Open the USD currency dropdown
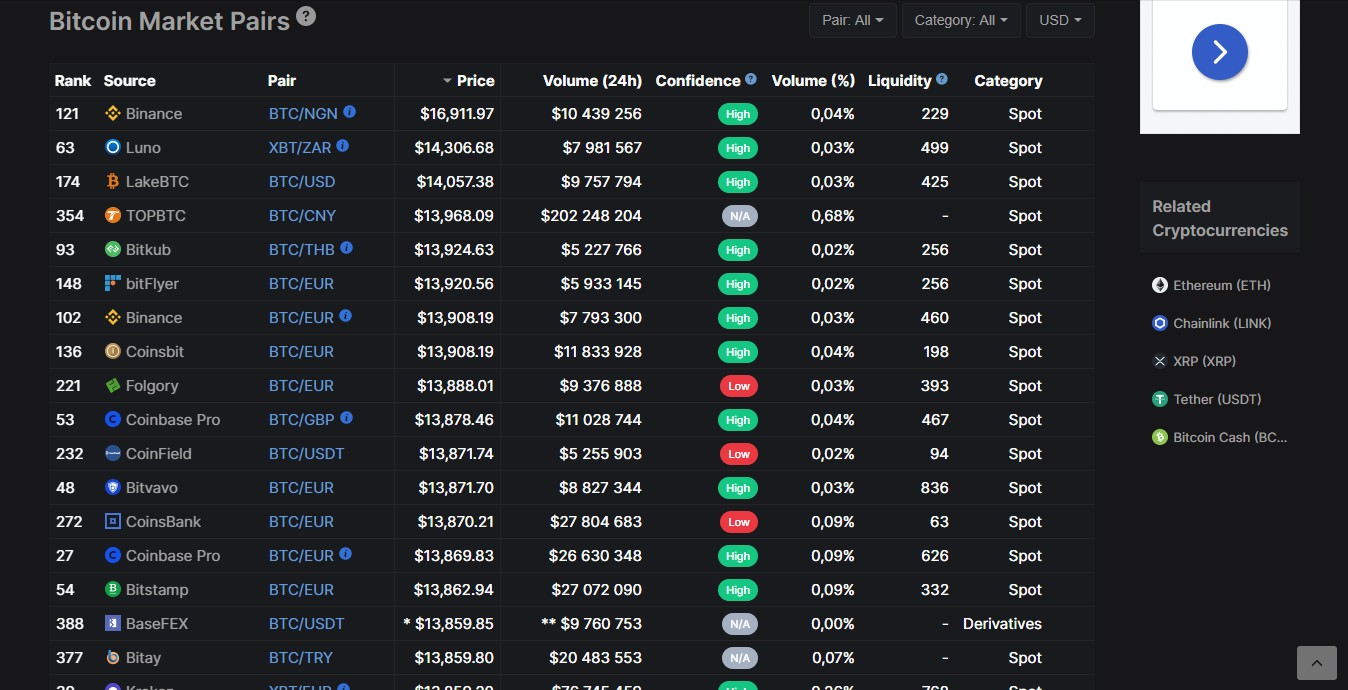The image size is (1348, 690). click(1060, 20)
